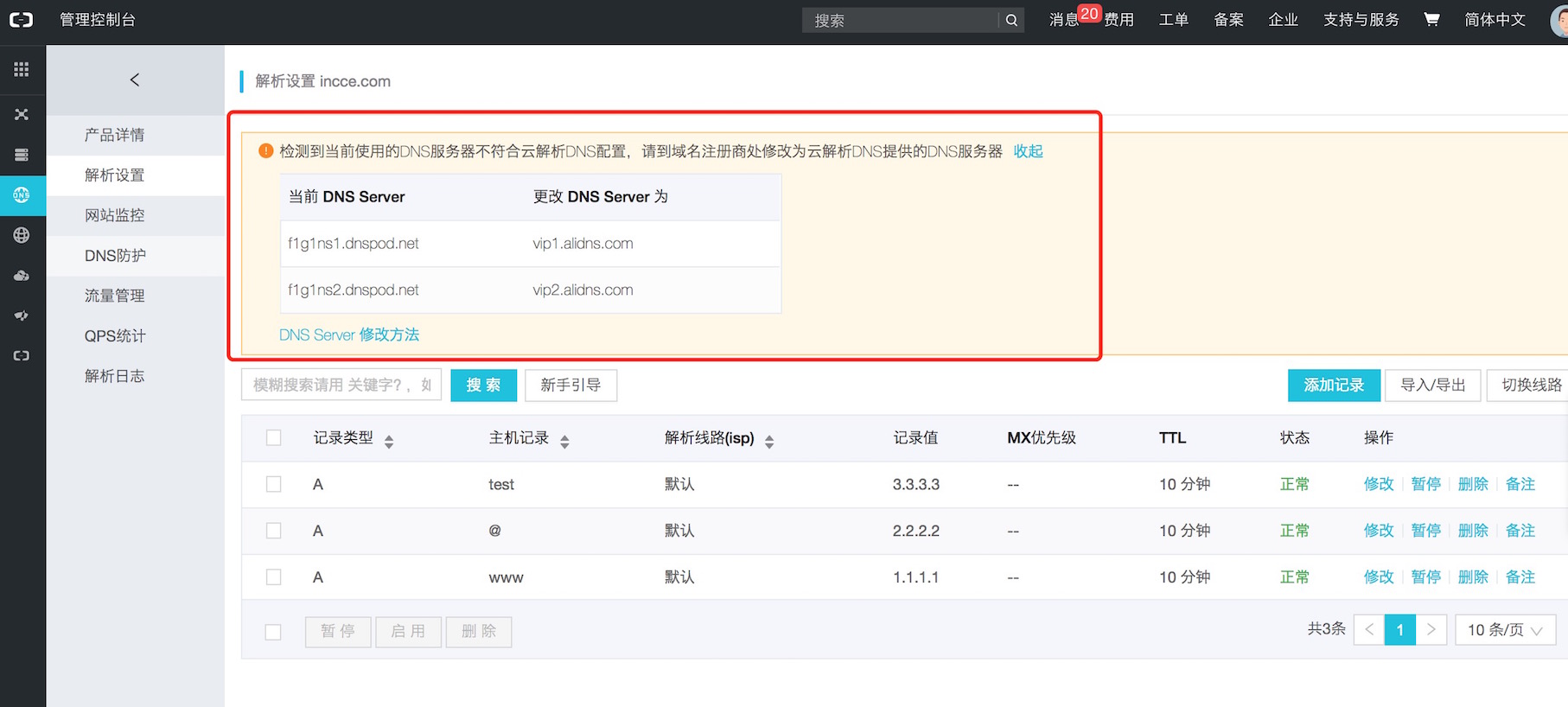Focus the fuzzy record search field
Image resolution: width=1568 pixels, height=707 pixels.
pyautogui.click(x=341, y=385)
